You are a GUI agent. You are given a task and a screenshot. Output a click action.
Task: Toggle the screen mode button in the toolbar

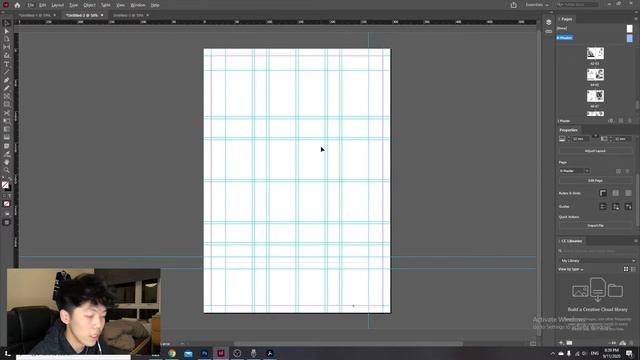7,222
